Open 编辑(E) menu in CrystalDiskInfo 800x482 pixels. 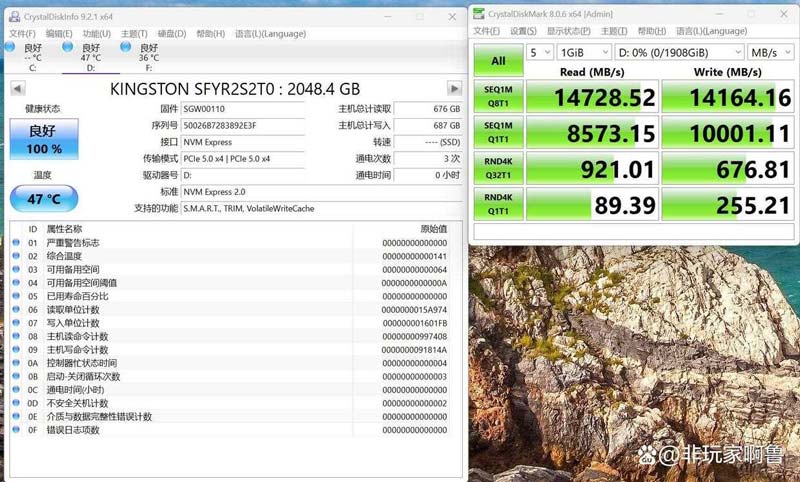pos(59,34)
